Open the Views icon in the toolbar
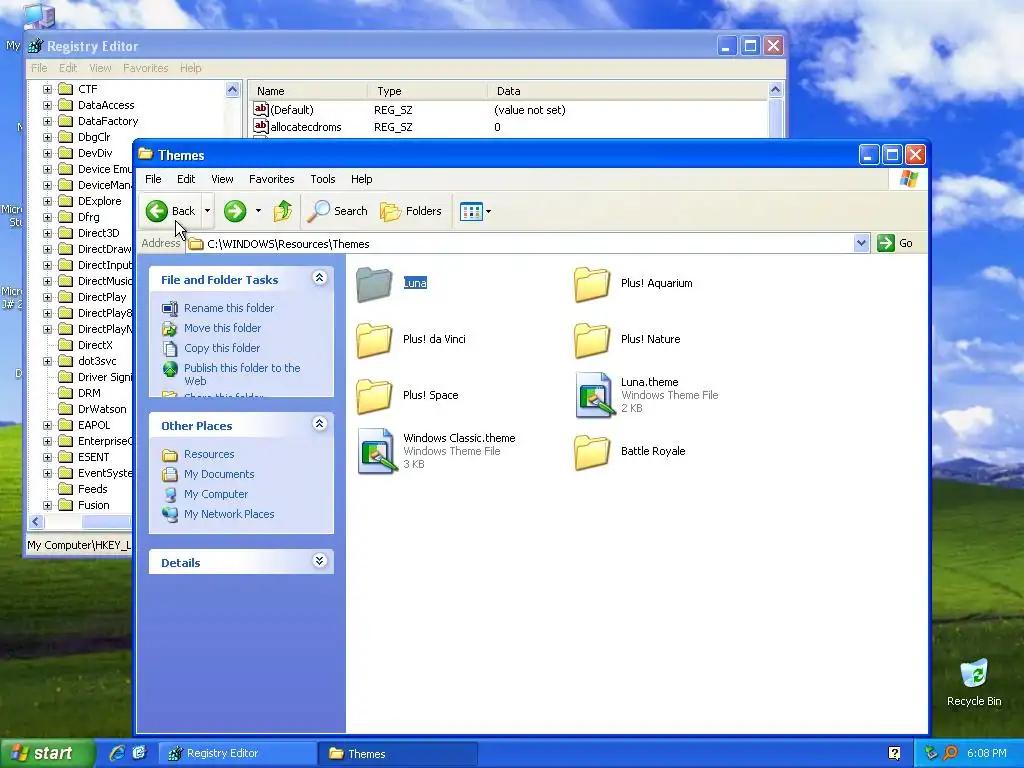The image size is (1024, 768). point(471,211)
